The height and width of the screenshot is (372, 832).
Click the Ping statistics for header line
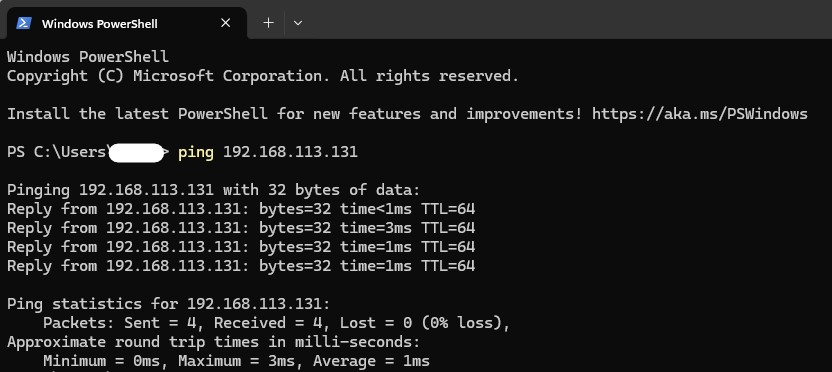168,304
